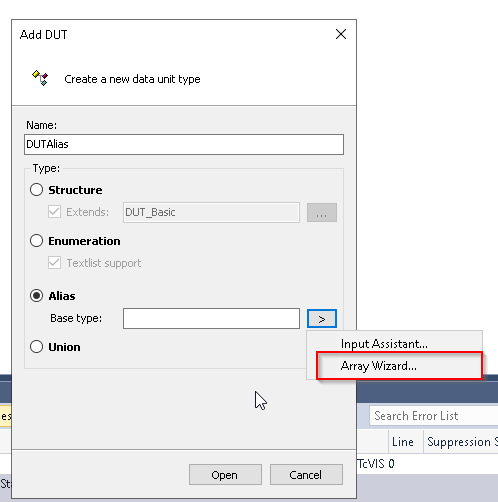Select the Structure radio button

pyautogui.click(x=36, y=190)
